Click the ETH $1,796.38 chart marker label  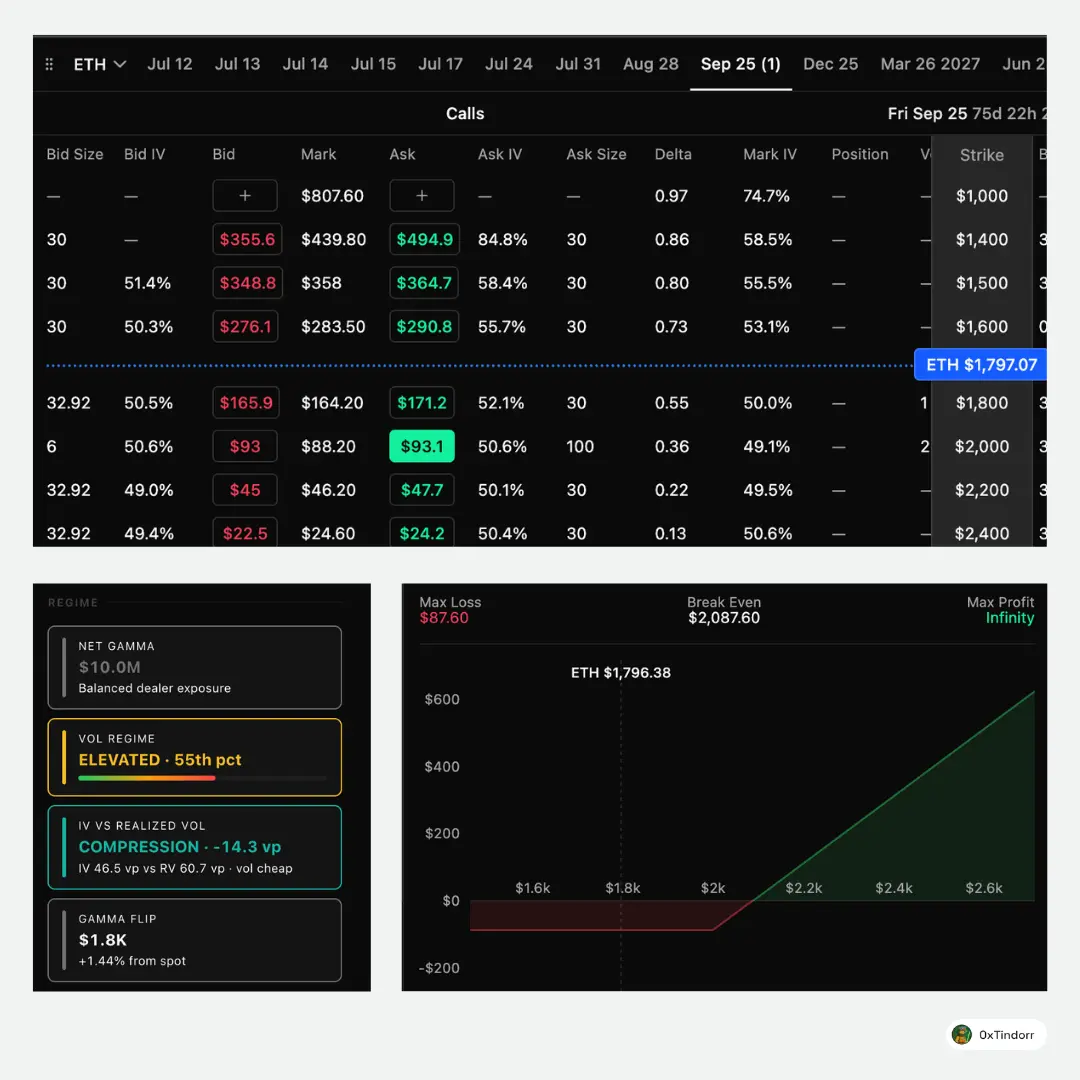[621, 672]
